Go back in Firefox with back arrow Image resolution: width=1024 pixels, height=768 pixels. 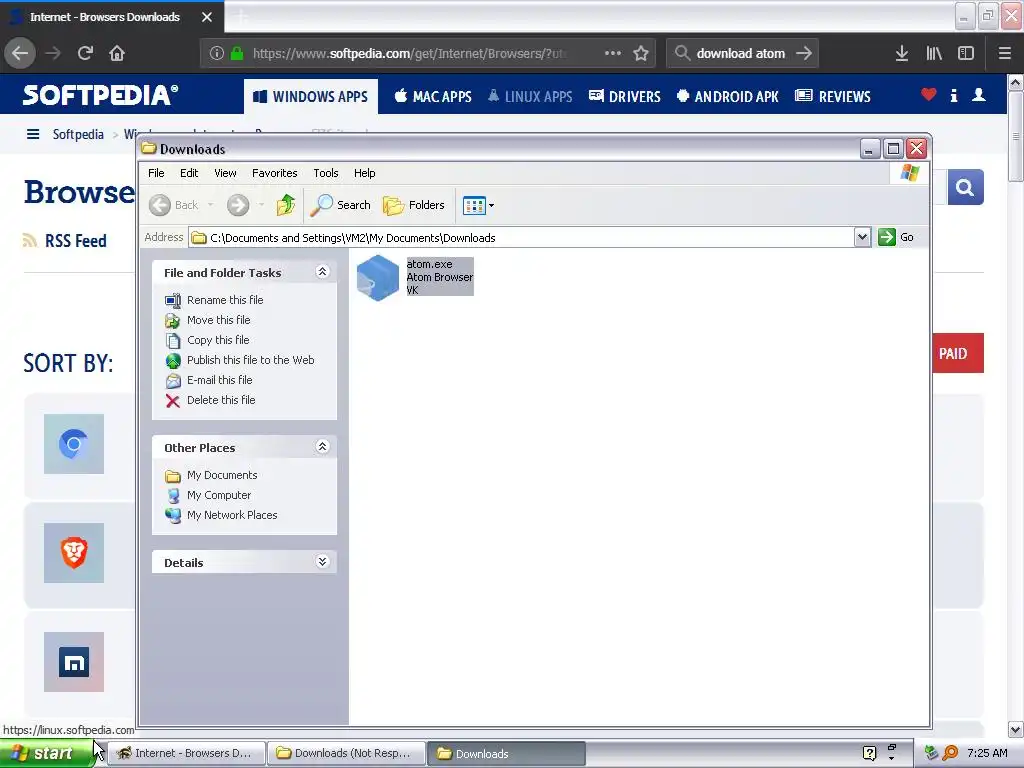point(20,54)
